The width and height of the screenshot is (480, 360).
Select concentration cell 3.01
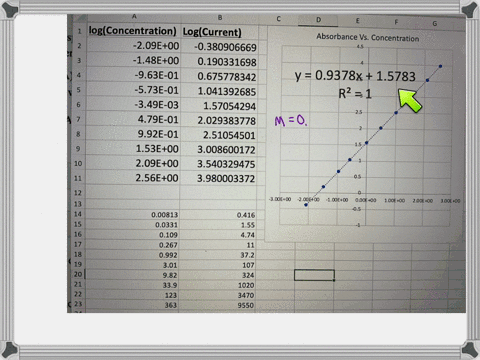click(133, 265)
